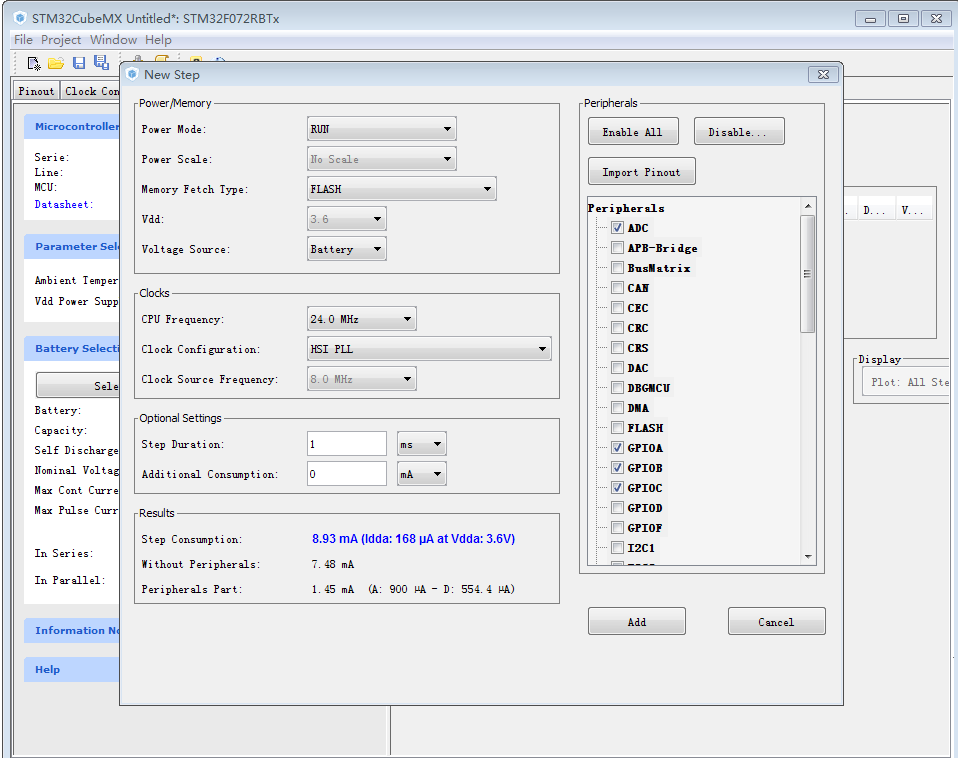
Task: Open the Additional Consumption mA unit dropdown
Action: (422, 474)
